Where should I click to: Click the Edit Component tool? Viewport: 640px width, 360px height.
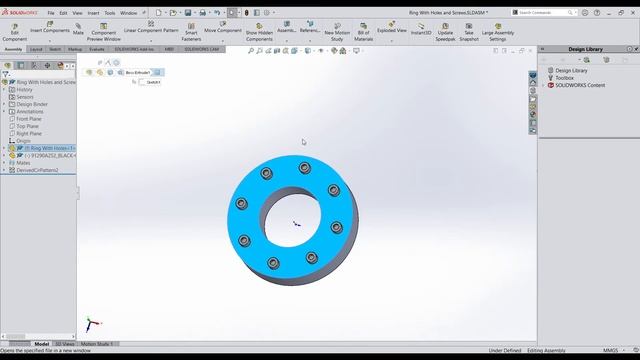pos(15,32)
